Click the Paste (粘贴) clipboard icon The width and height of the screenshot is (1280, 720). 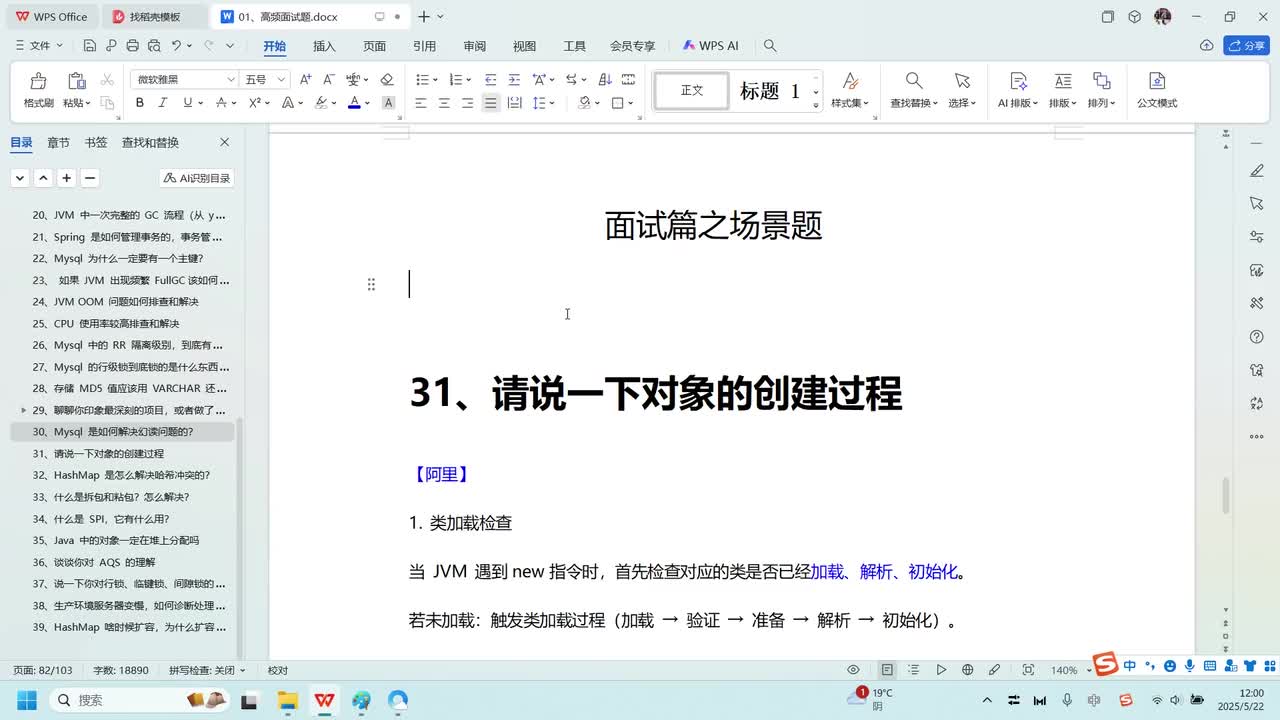coord(76,82)
